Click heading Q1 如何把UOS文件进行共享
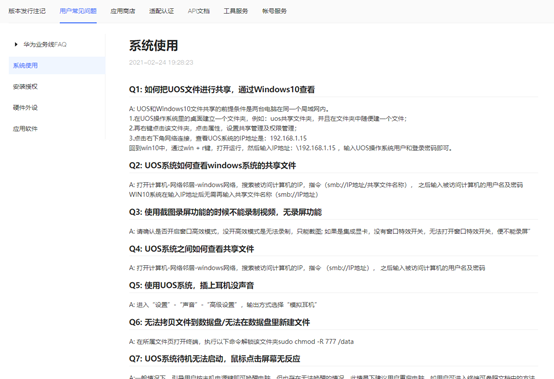Screen dimensions: 554x379 click(222, 89)
